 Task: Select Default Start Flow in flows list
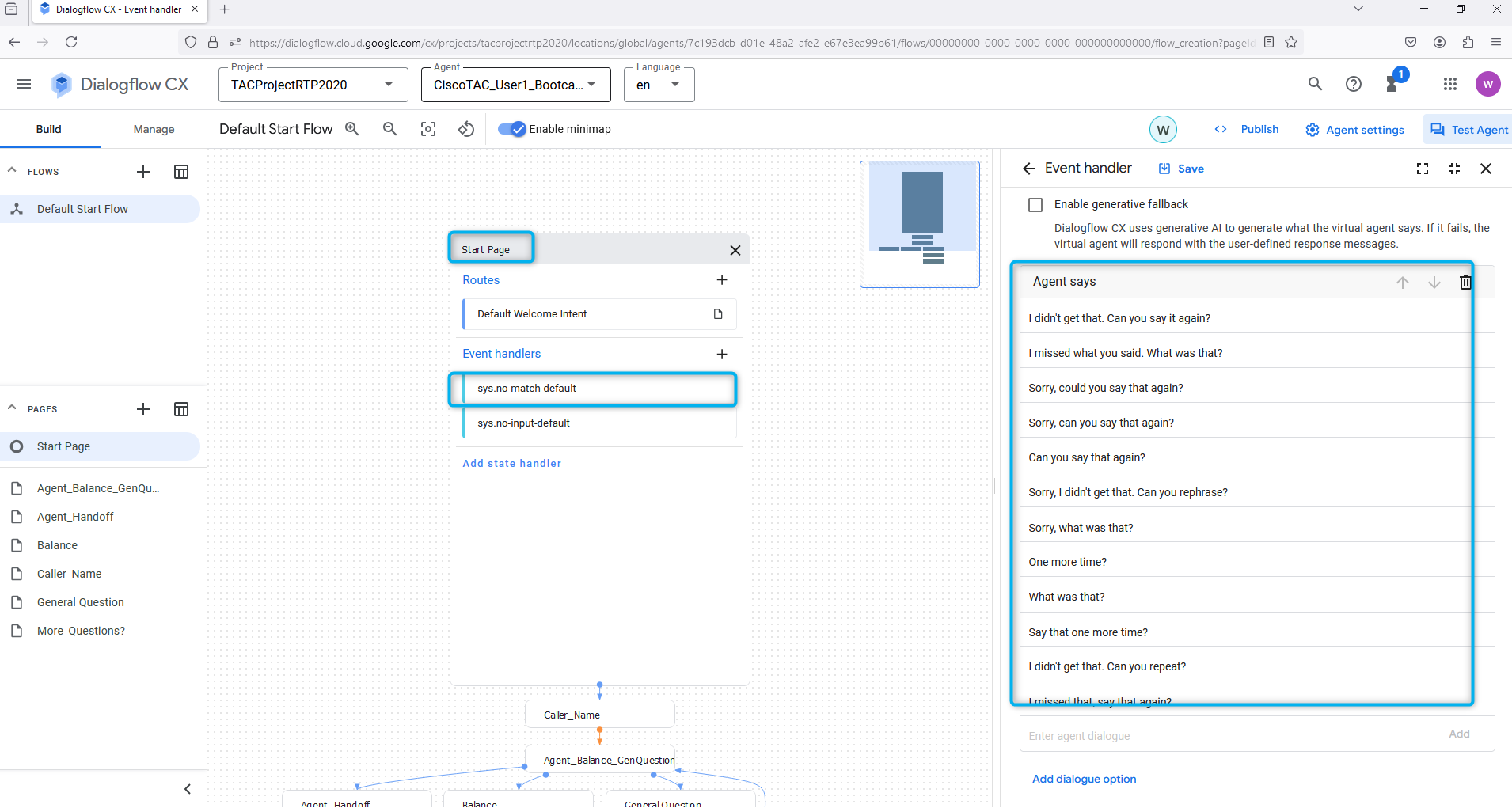[x=100, y=209]
